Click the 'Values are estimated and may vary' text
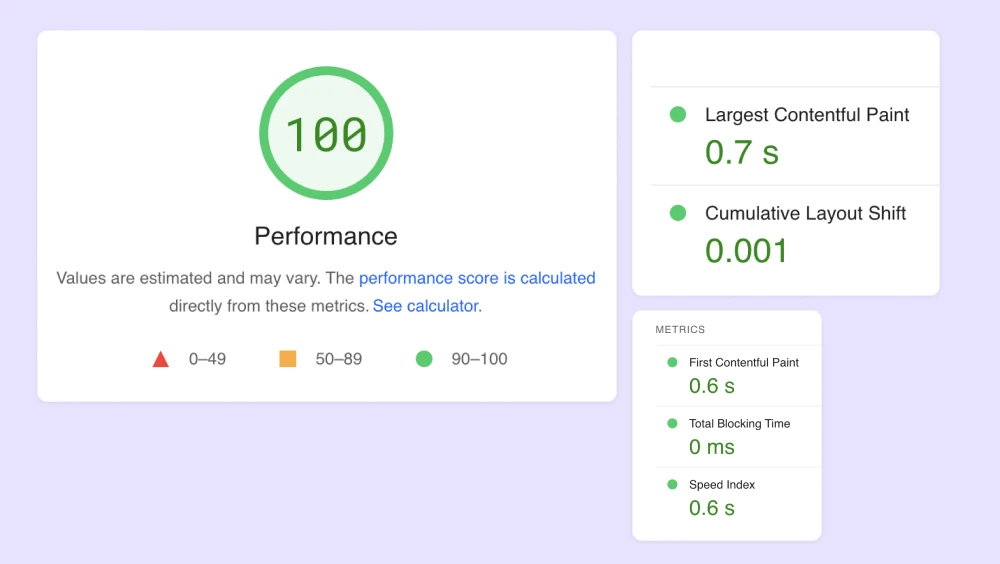The height and width of the screenshot is (564, 1000). pos(189,278)
